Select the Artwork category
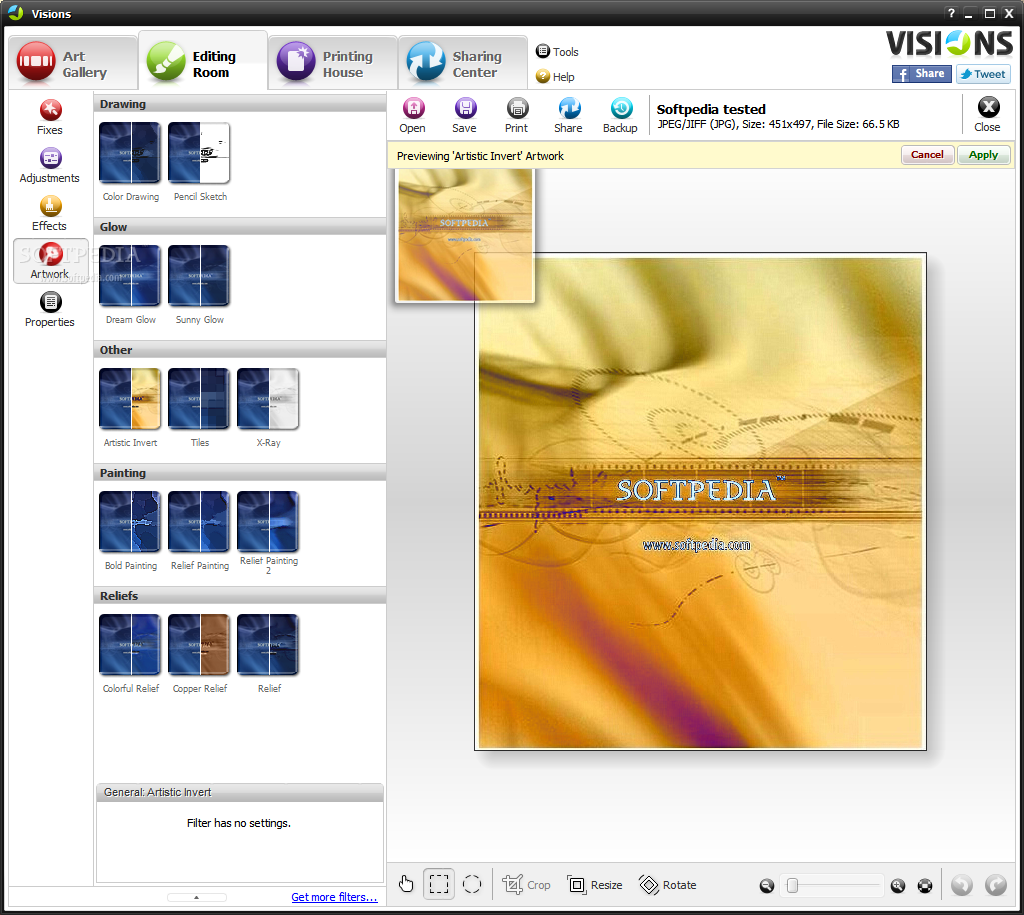Viewport: 1024px width, 915px height. click(50, 261)
